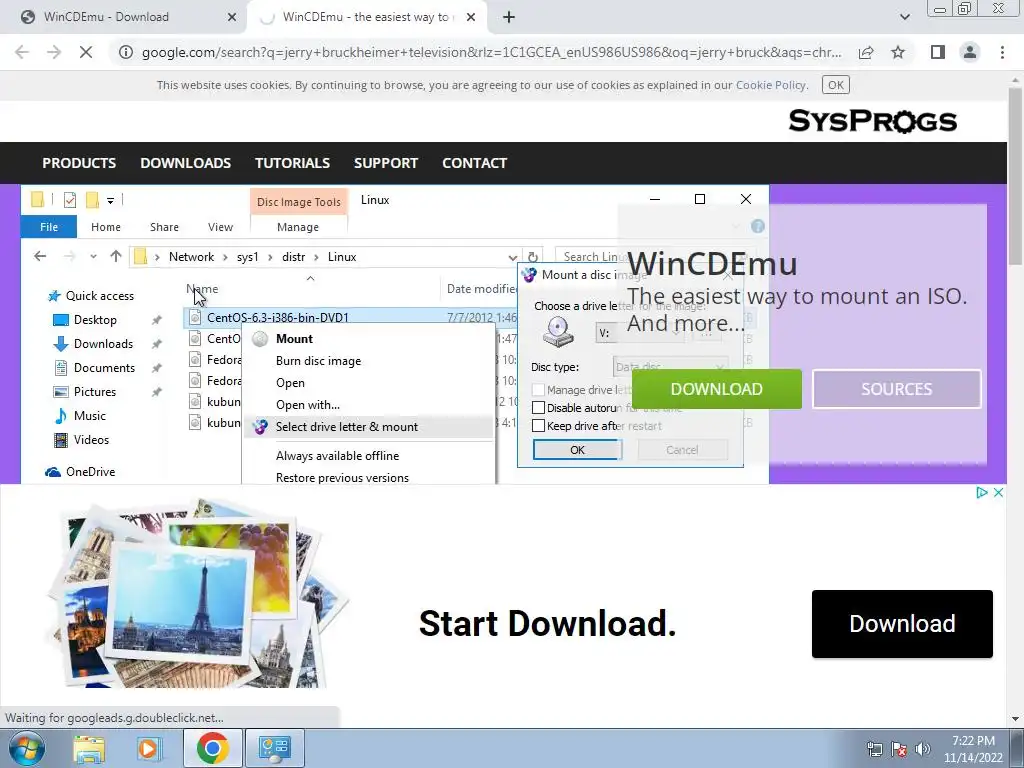This screenshot has height=768, width=1024.
Task: Click OK in the Mount a disc image dialog
Action: coord(577,450)
